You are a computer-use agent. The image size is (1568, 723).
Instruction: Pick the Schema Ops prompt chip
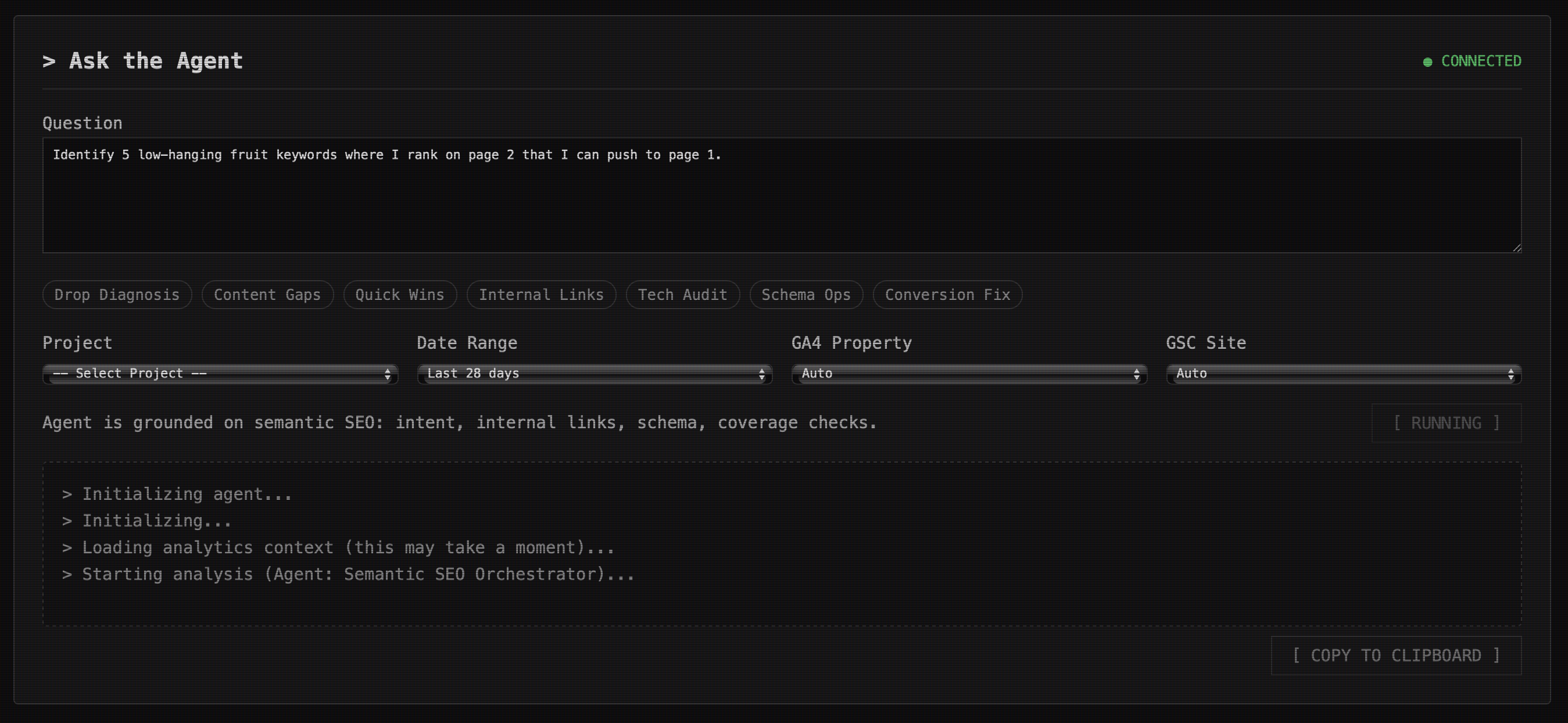(x=806, y=295)
